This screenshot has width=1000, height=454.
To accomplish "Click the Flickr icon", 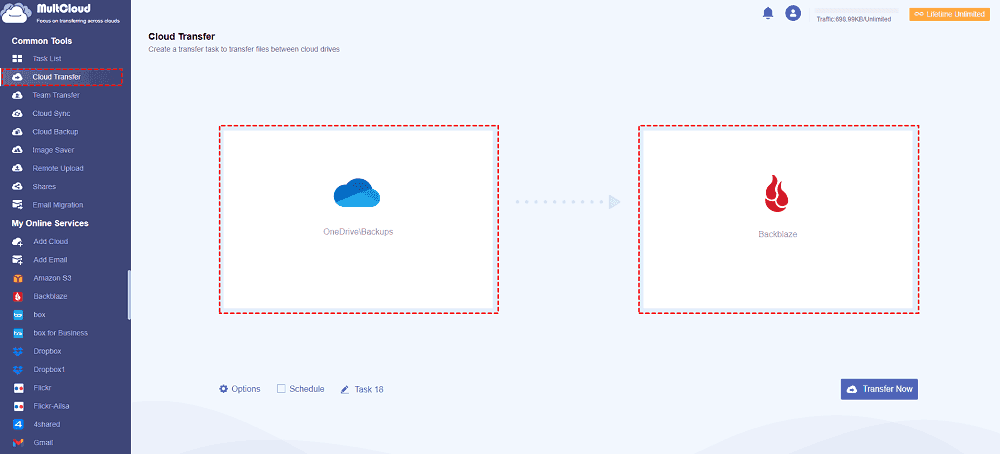I will 18,388.
